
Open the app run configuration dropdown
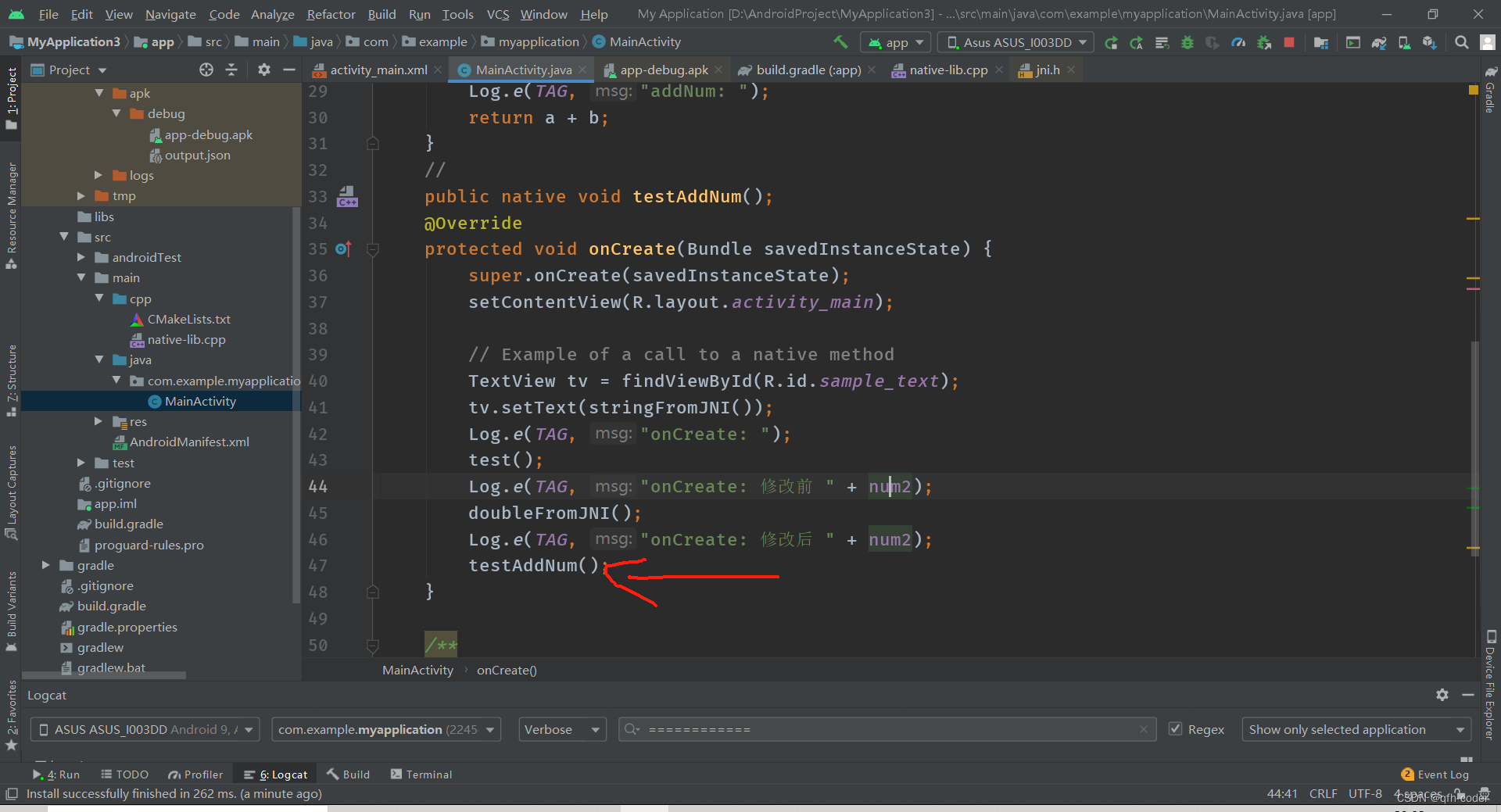(895, 42)
